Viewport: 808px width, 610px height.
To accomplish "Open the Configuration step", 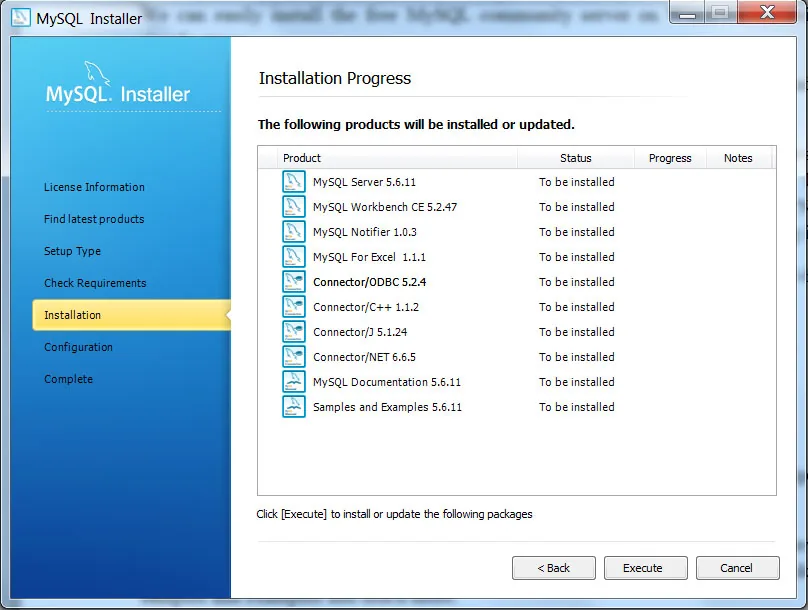I will [78, 347].
